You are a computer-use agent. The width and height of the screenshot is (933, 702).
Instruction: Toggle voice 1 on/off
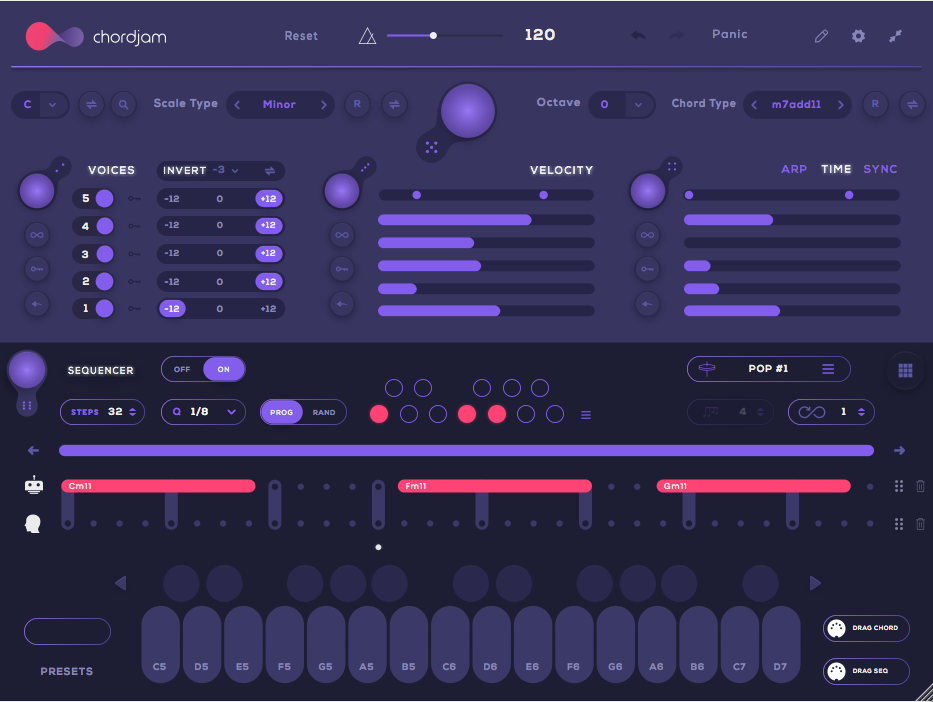105,309
